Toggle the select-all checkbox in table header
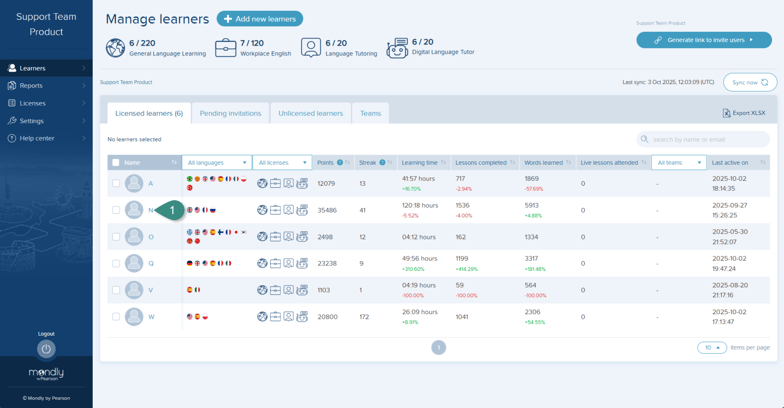The height and width of the screenshot is (408, 784). [116, 162]
